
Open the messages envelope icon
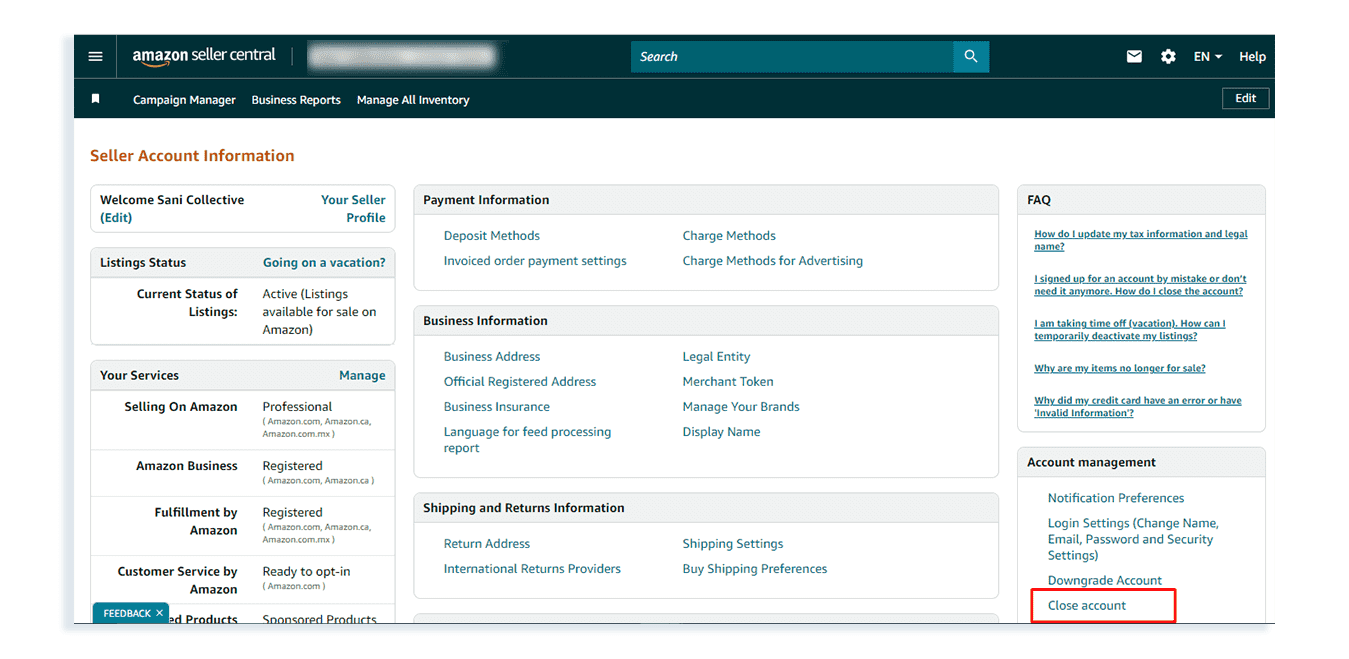click(x=1134, y=57)
